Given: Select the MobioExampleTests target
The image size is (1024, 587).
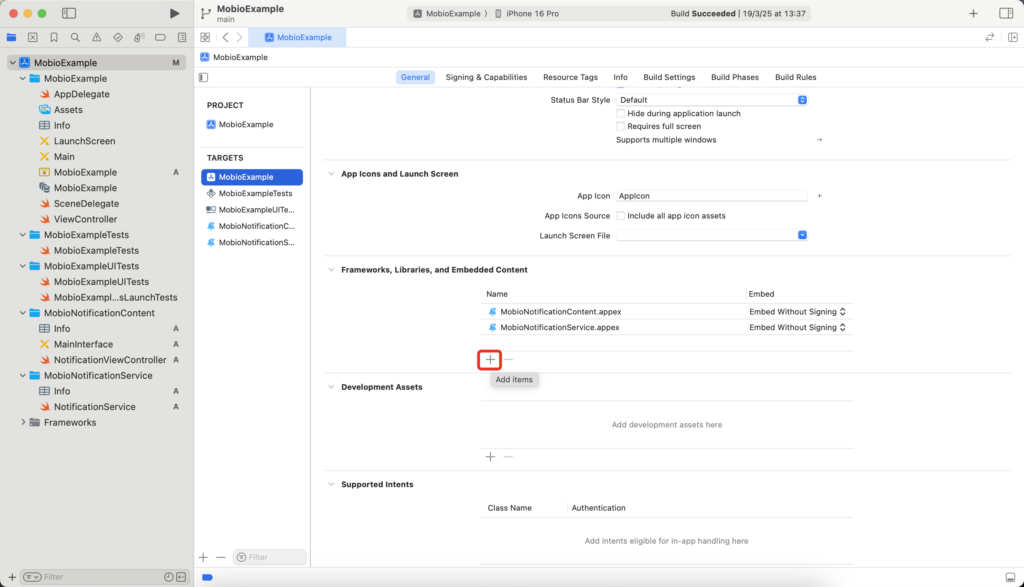Looking at the screenshot, I should (254, 193).
